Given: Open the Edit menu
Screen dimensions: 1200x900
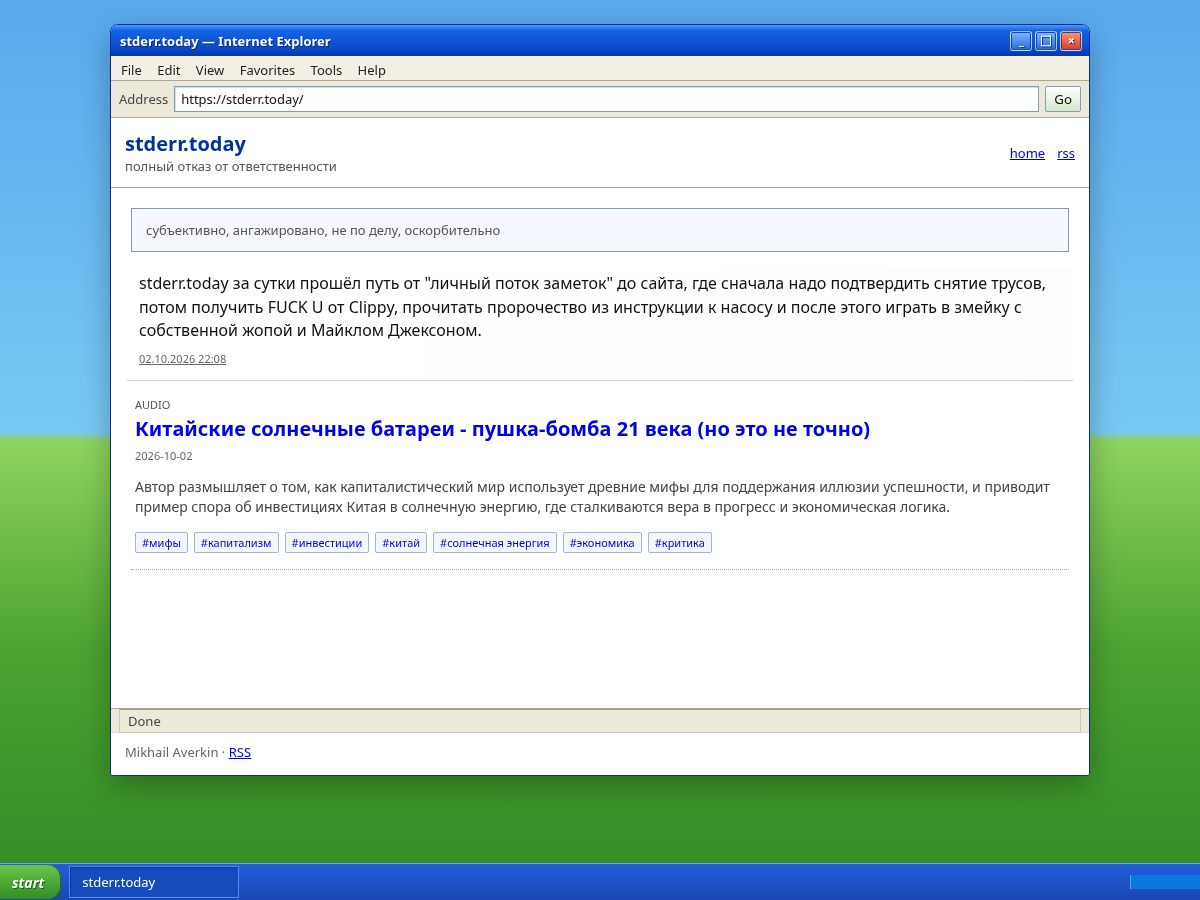Looking at the screenshot, I should tap(169, 70).
